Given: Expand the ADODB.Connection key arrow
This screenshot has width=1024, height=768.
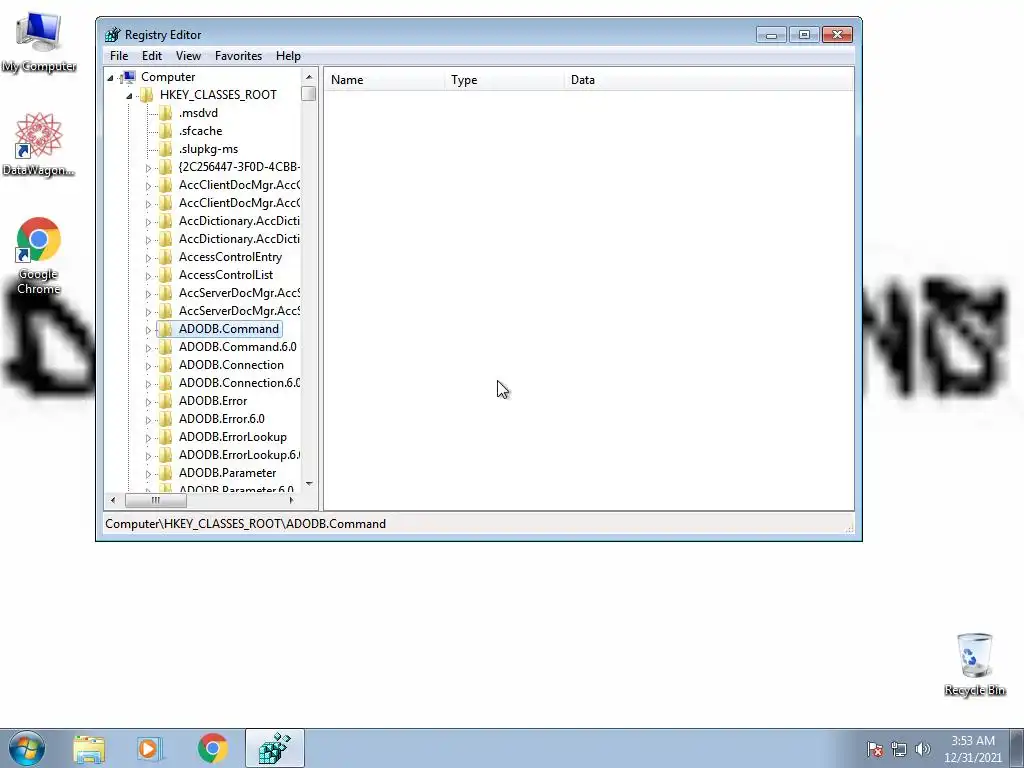Looking at the screenshot, I should coord(148,366).
